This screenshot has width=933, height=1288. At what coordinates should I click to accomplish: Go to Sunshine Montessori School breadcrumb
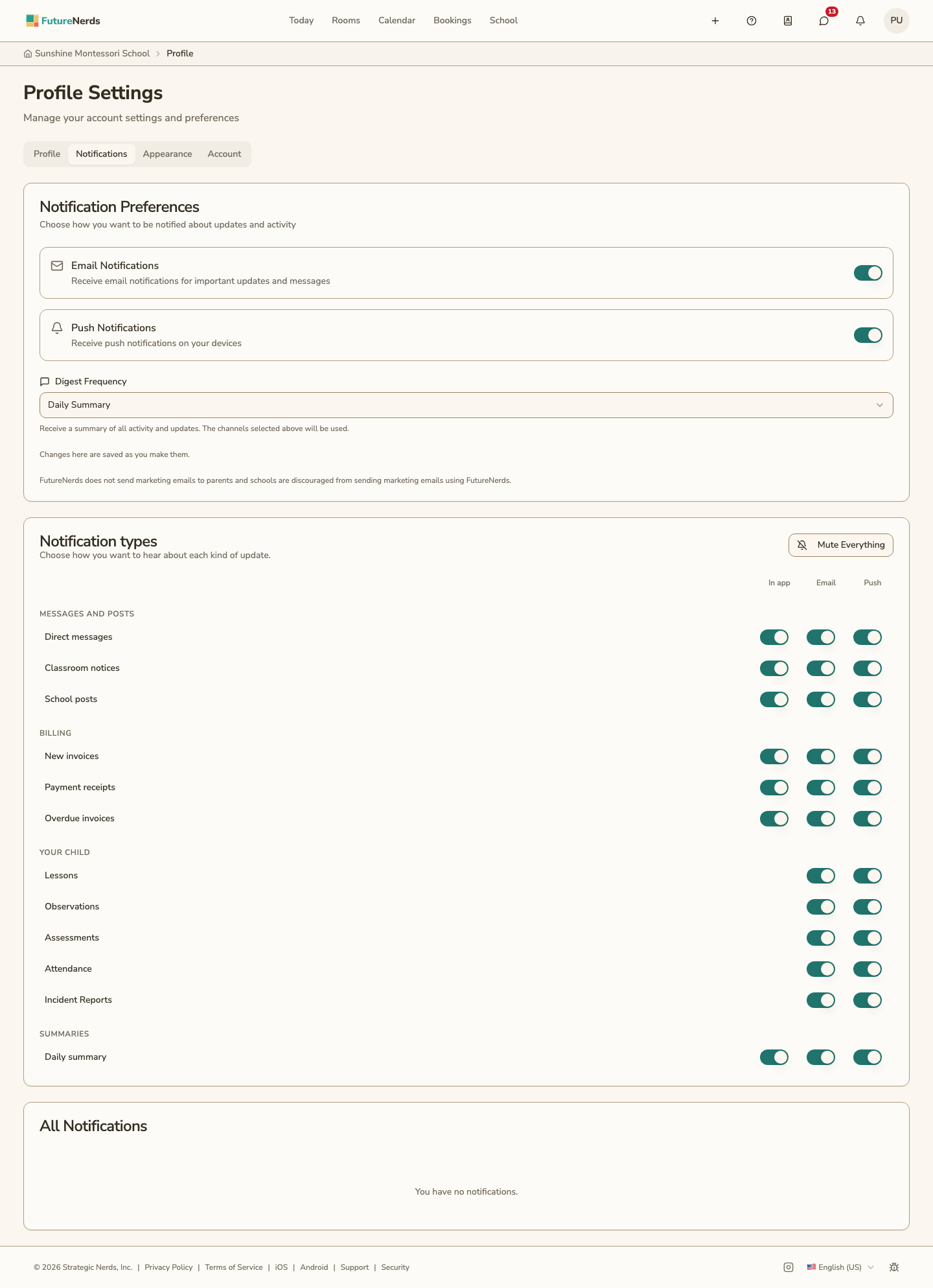(92, 54)
